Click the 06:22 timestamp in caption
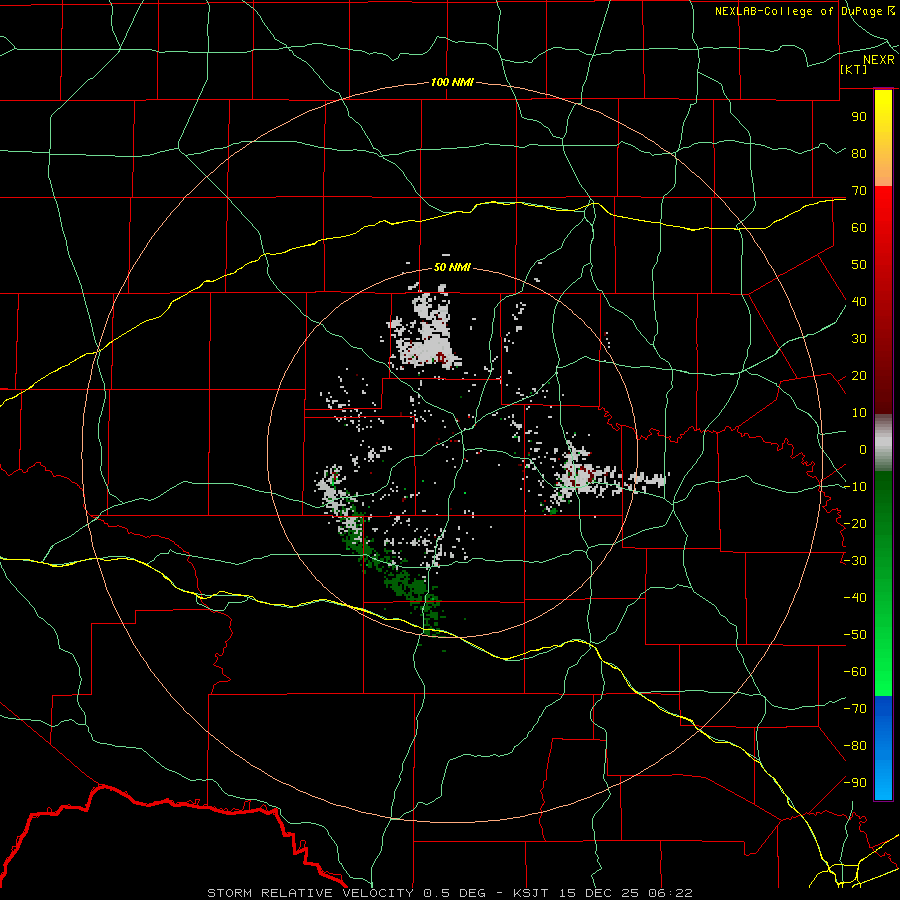This screenshot has height=900, width=900. click(x=669, y=893)
